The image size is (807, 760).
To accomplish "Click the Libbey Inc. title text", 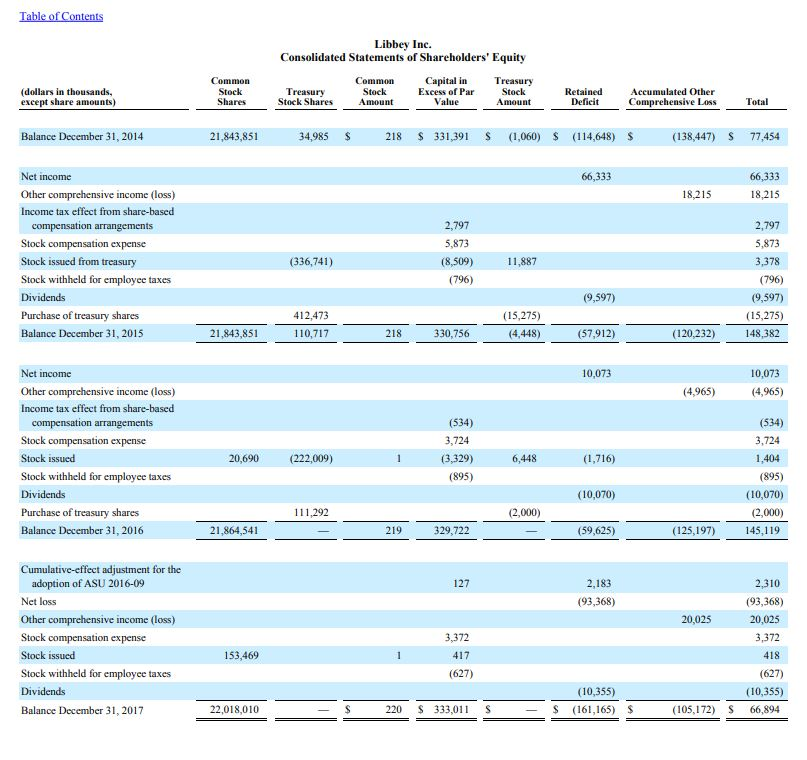I will 403,45.
